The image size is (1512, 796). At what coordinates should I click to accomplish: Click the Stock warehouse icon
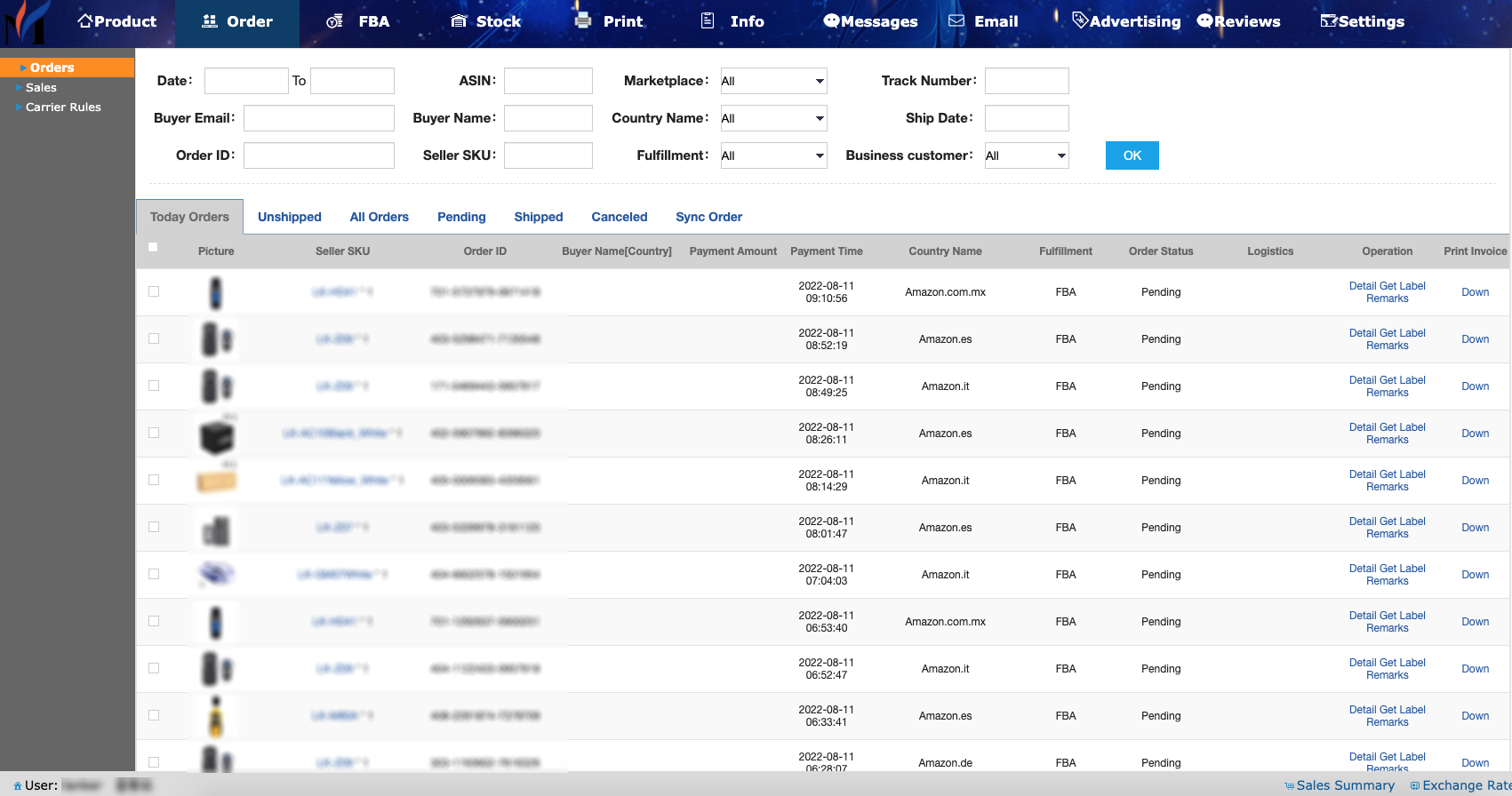(459, 21)
